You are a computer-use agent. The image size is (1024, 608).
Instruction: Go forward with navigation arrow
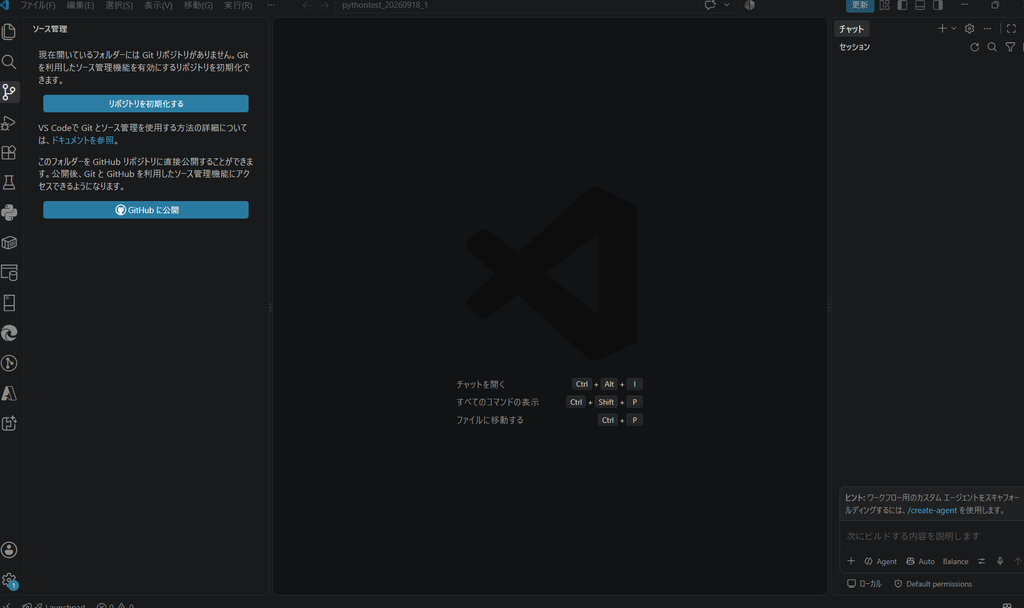pos(325,5)
